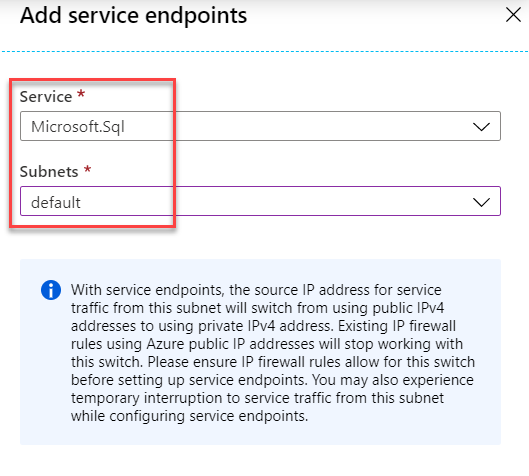Click the service endpoints info message text
Image resolution: width=529 pixels, height=476 pixels.
point(273,353)
